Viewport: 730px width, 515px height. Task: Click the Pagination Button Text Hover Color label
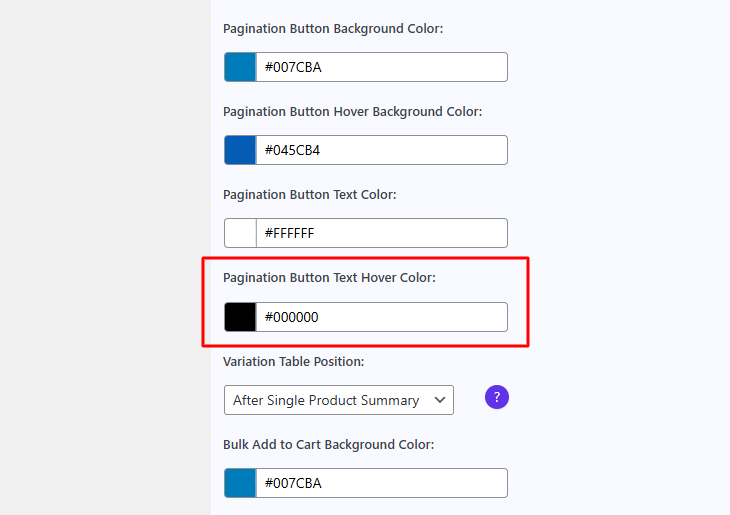(x=329, y=277)
